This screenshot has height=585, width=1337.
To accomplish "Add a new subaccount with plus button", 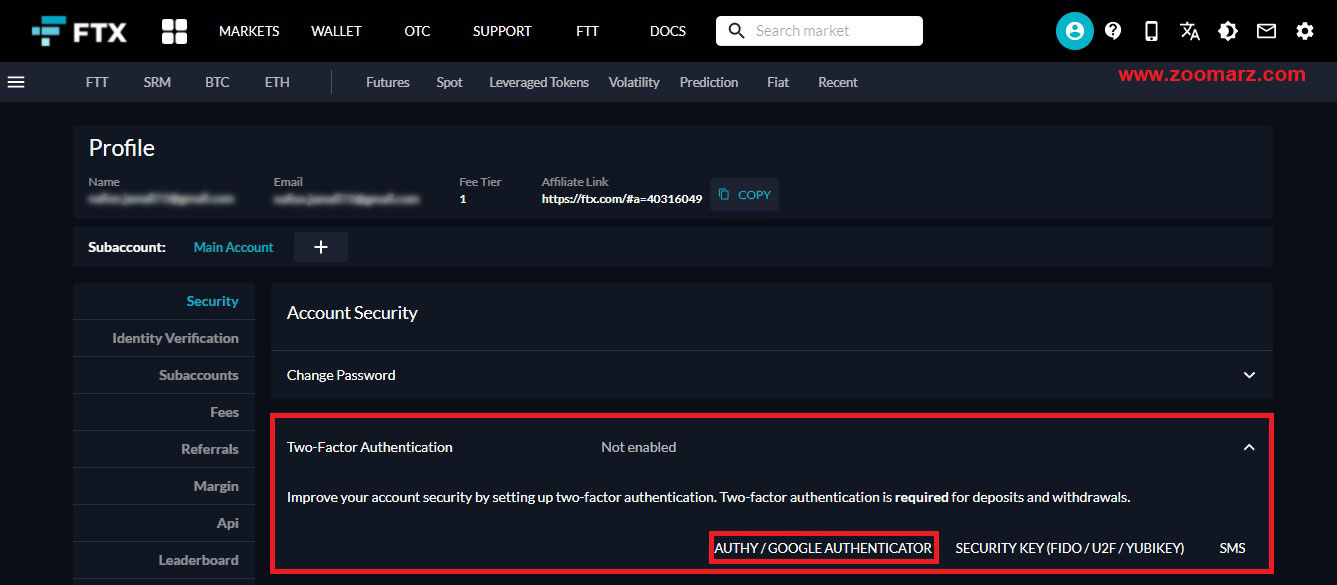I will pyautogui.click(x=321, y=247).
